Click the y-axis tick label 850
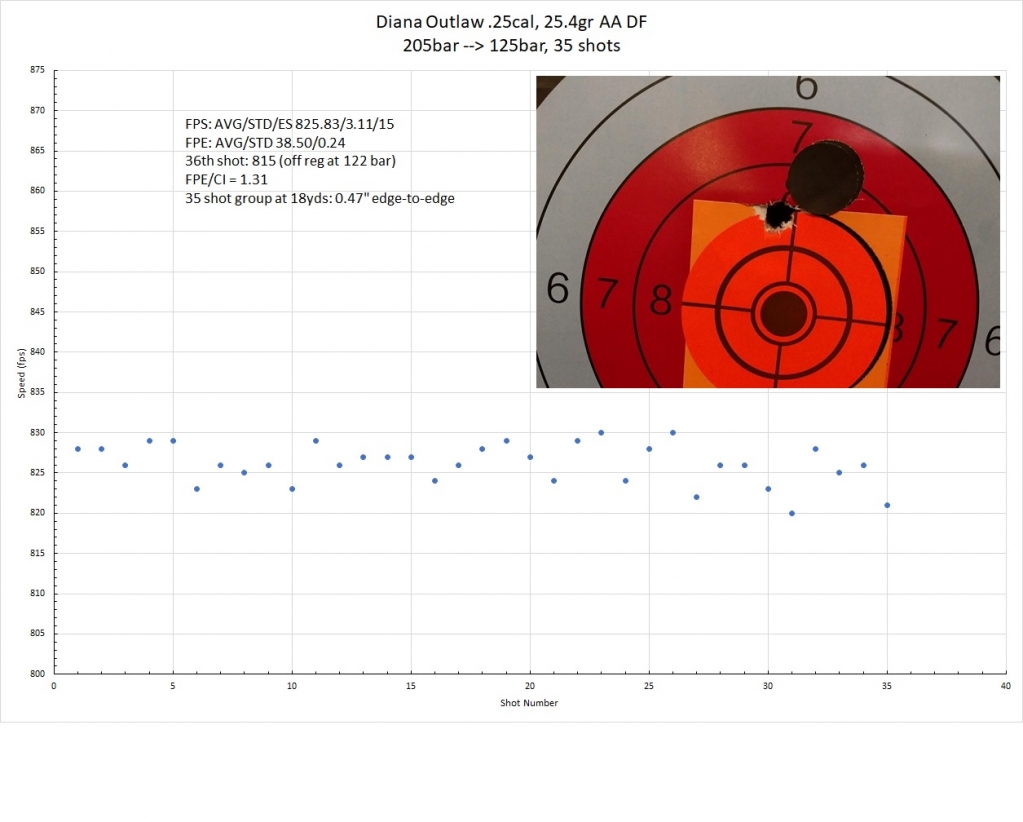 coord(37,271)
